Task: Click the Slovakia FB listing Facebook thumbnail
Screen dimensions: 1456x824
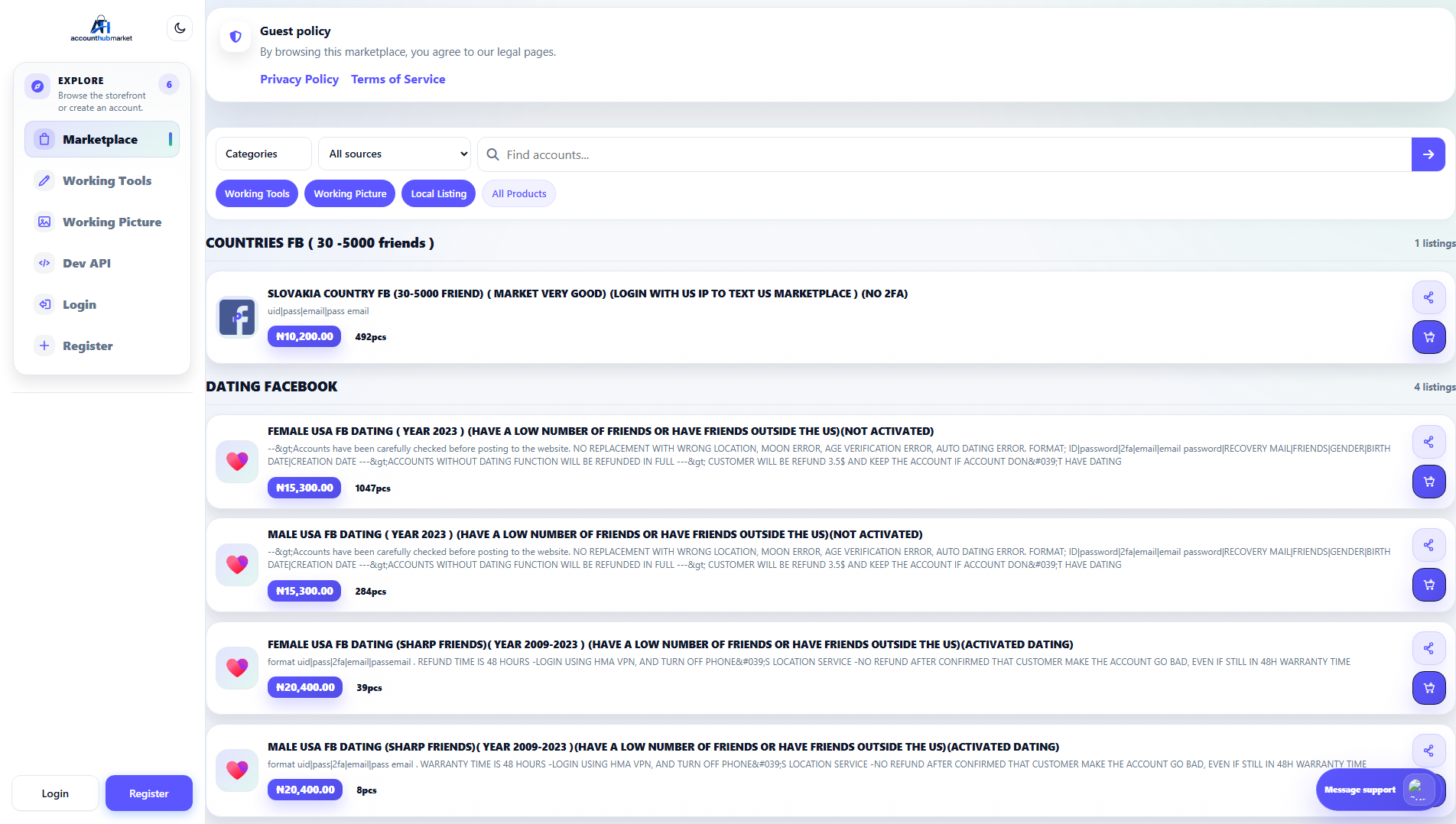Action: (237, 317)
